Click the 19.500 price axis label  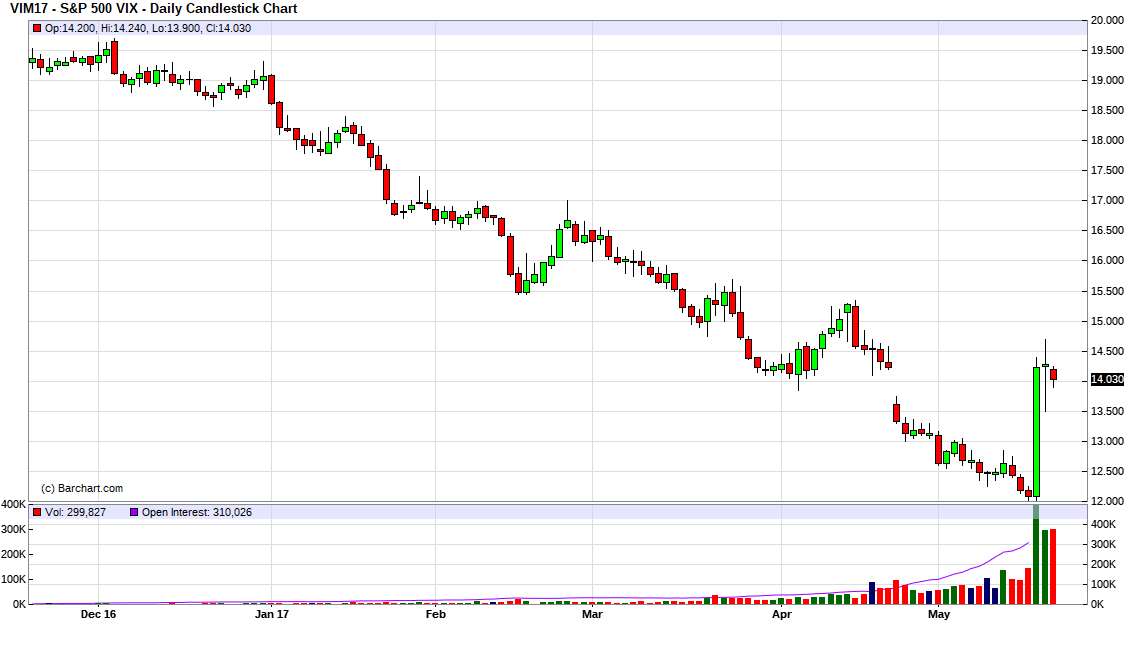click(x=1107, y=50)
